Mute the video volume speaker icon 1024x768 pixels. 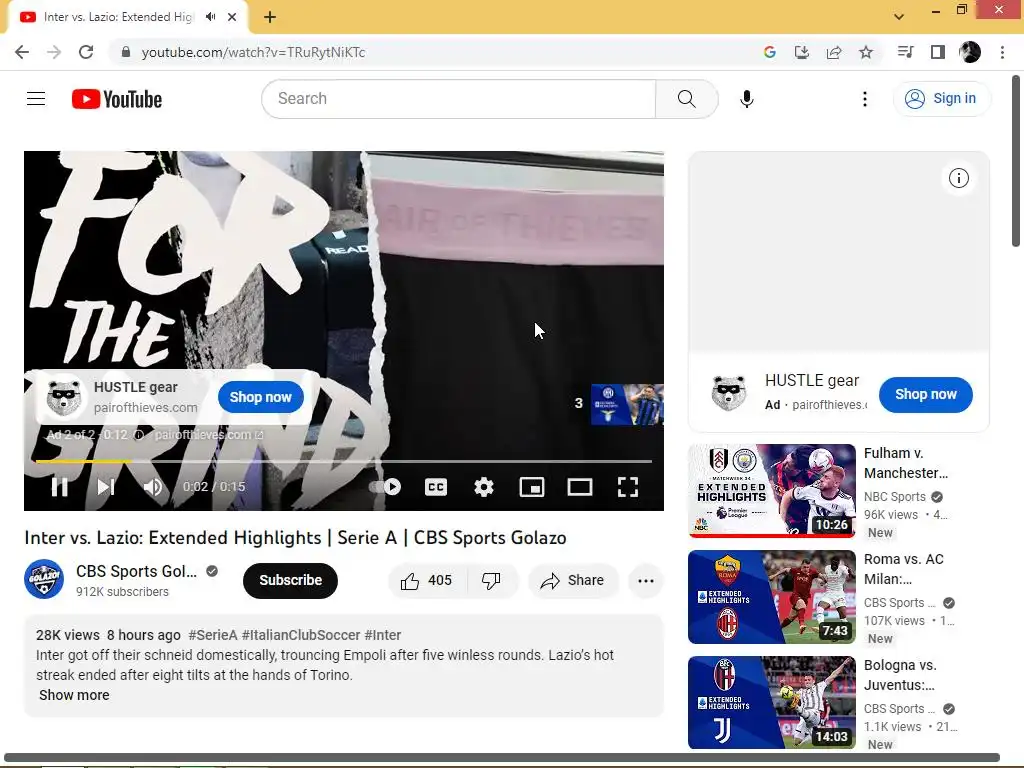pos(153,487)
